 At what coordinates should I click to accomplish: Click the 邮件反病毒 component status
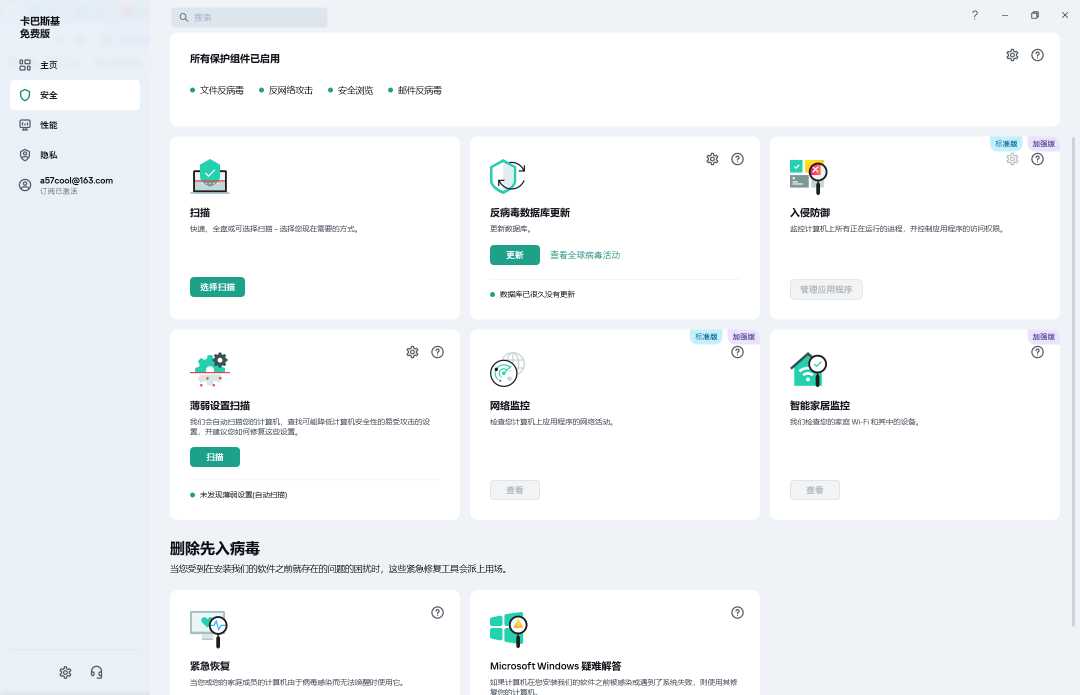[x=415, y=90]
